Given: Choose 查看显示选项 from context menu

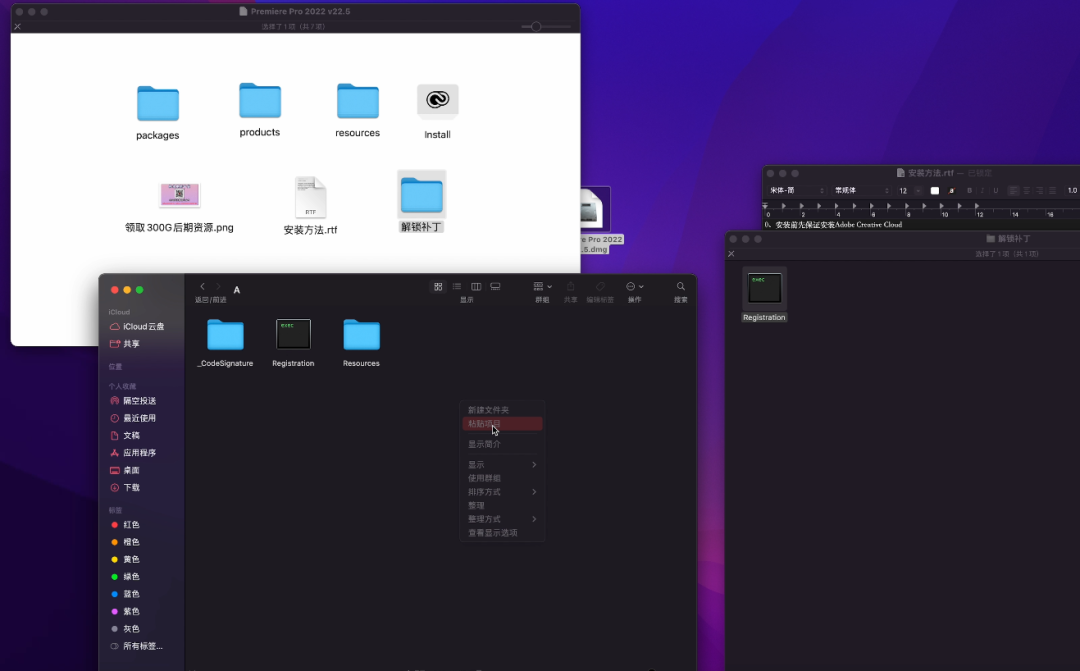Looking at the screenshot, I should pyautogui.click(x=502, y=533).
